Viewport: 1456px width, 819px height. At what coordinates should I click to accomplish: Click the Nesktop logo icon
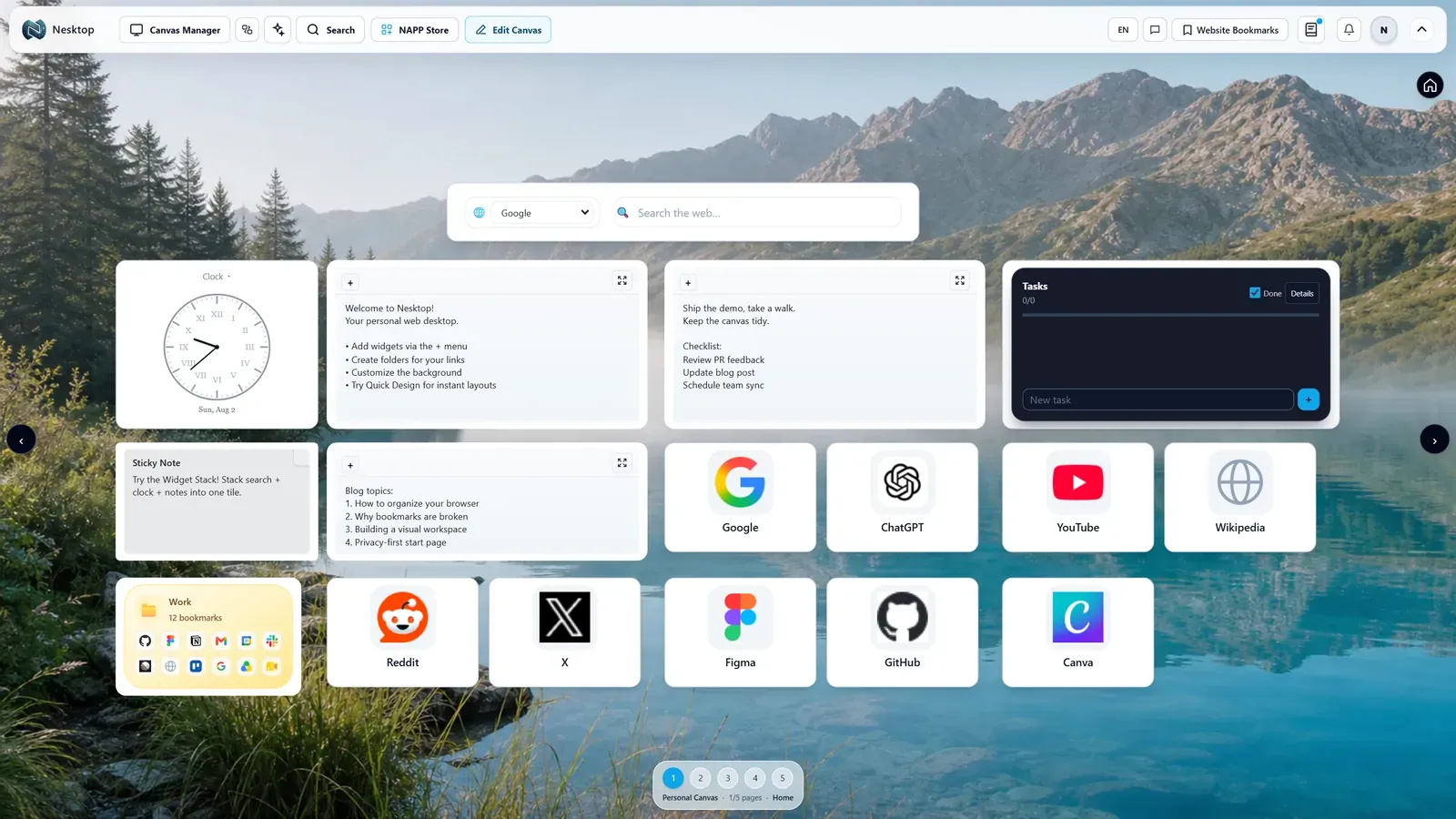pos(34,30)
